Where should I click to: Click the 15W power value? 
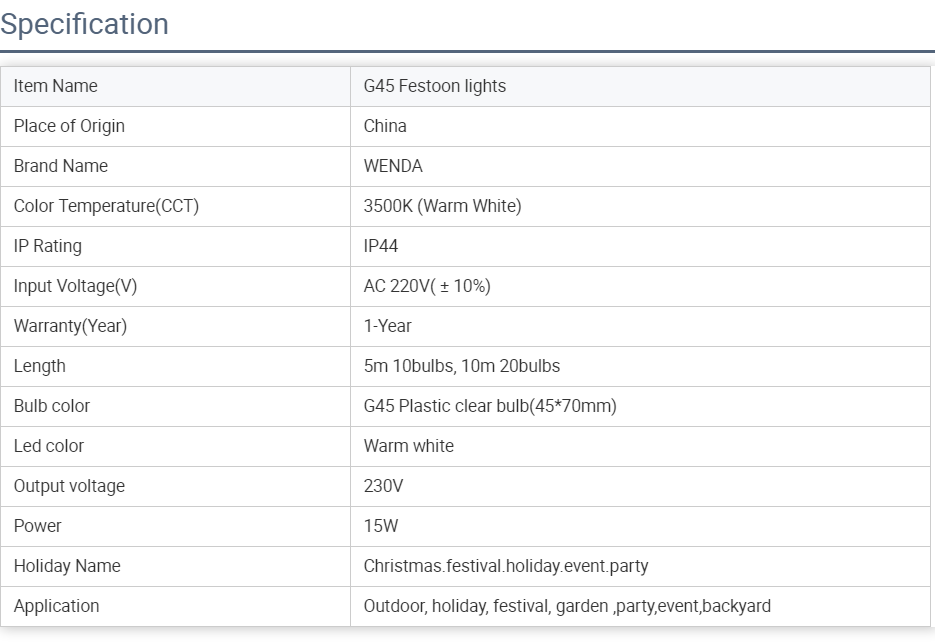point(381,526)
